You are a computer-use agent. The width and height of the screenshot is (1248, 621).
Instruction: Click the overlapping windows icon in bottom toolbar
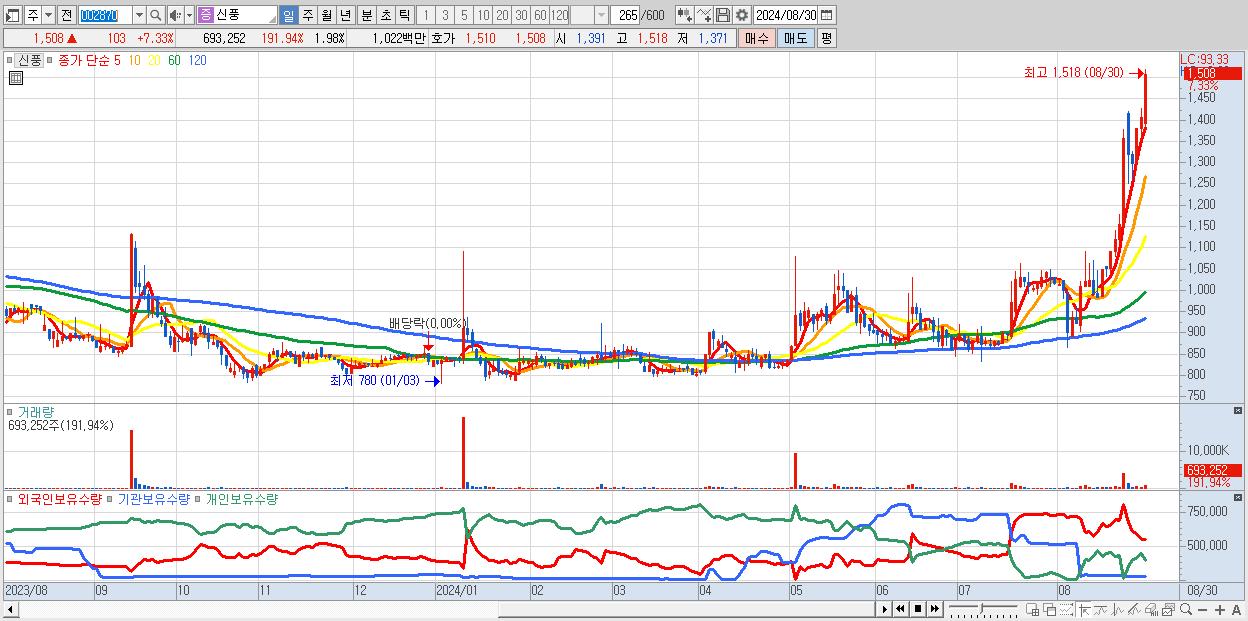(x=1049, y=610)
